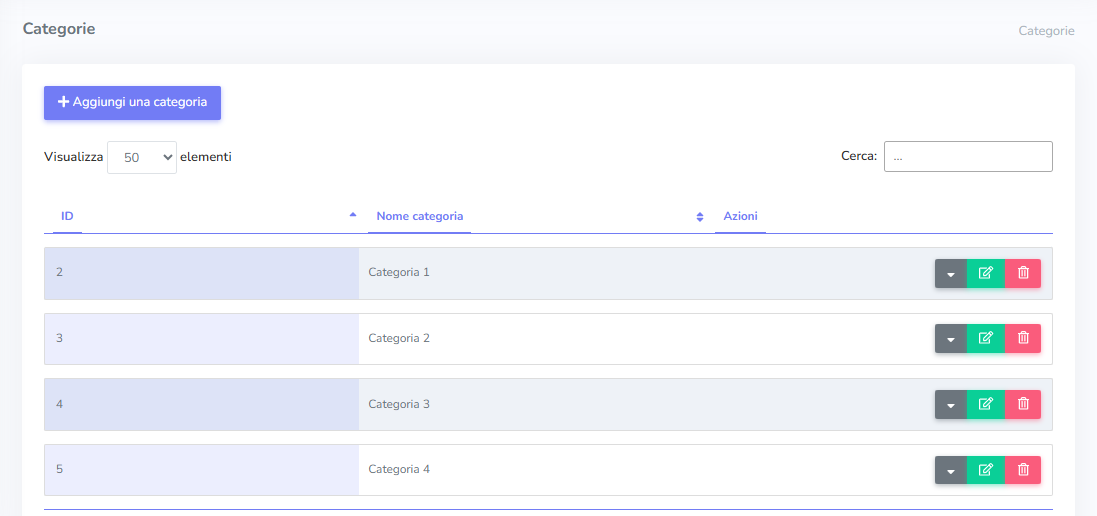Select the Categoria 3 table row name
The height and width of the screenshot is (516, 1097).
click(x=399, y=404)
